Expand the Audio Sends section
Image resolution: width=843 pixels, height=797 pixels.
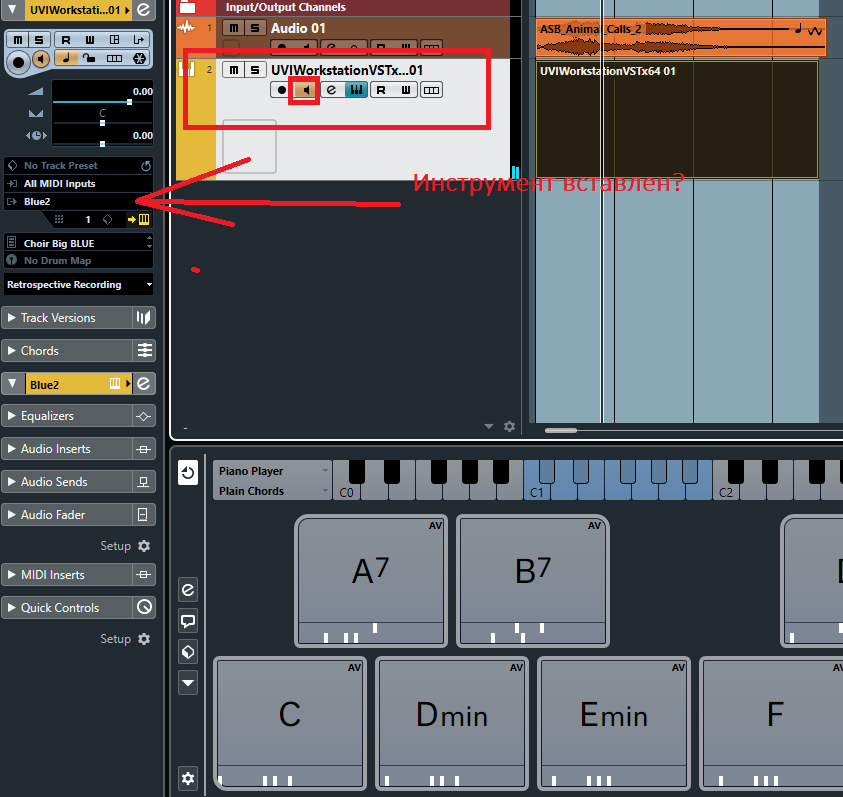coord(11,482)
